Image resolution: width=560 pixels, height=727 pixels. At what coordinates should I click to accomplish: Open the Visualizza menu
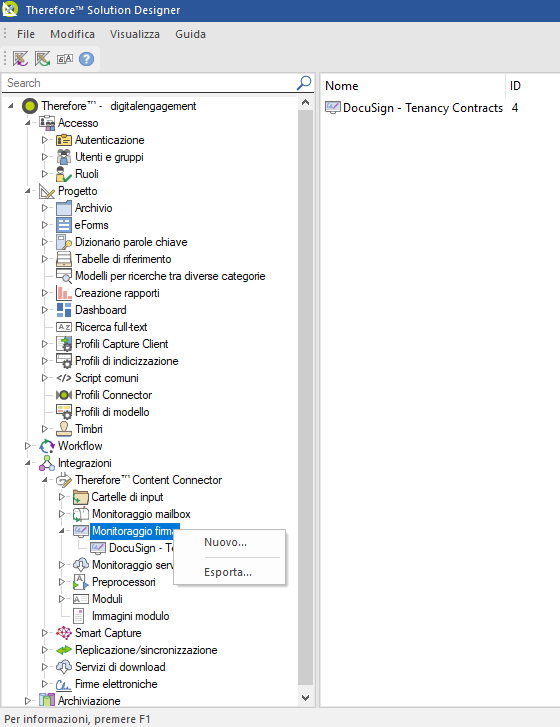point(135,34)
